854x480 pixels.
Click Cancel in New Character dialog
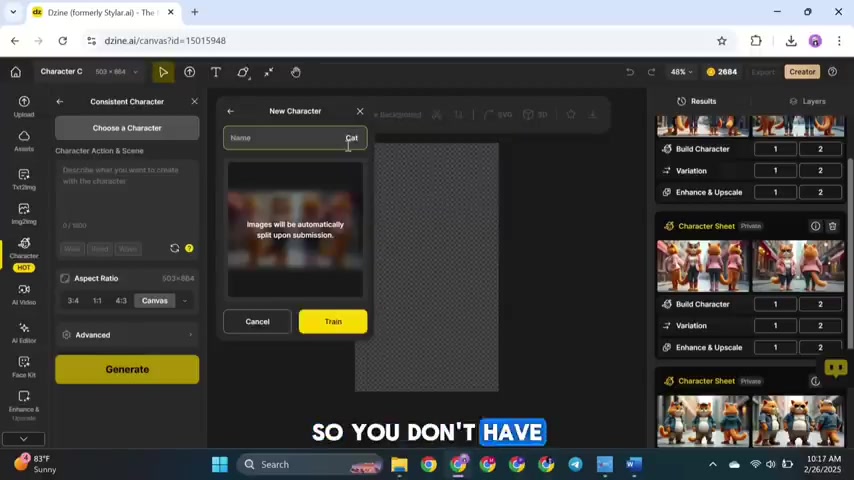point(257,321)
